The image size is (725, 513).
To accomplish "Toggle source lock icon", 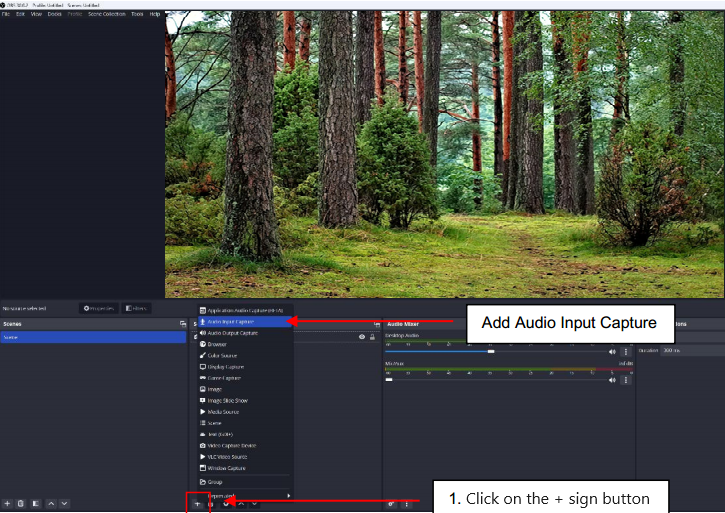I will (372, 337).
